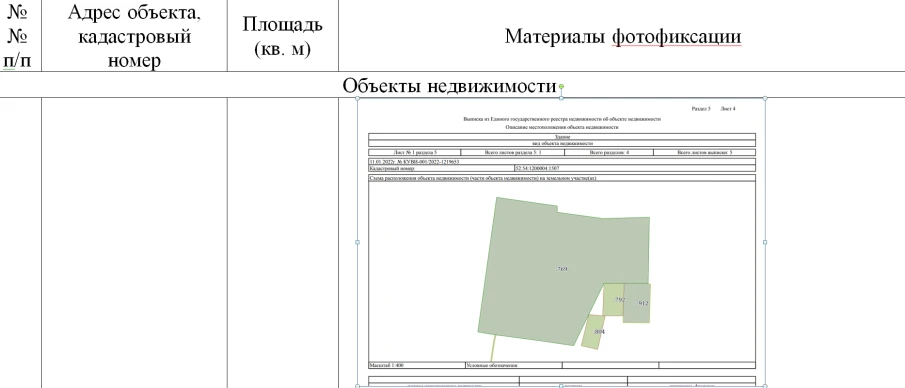Click parcel label '792' in the diagram

coord(619,300)
